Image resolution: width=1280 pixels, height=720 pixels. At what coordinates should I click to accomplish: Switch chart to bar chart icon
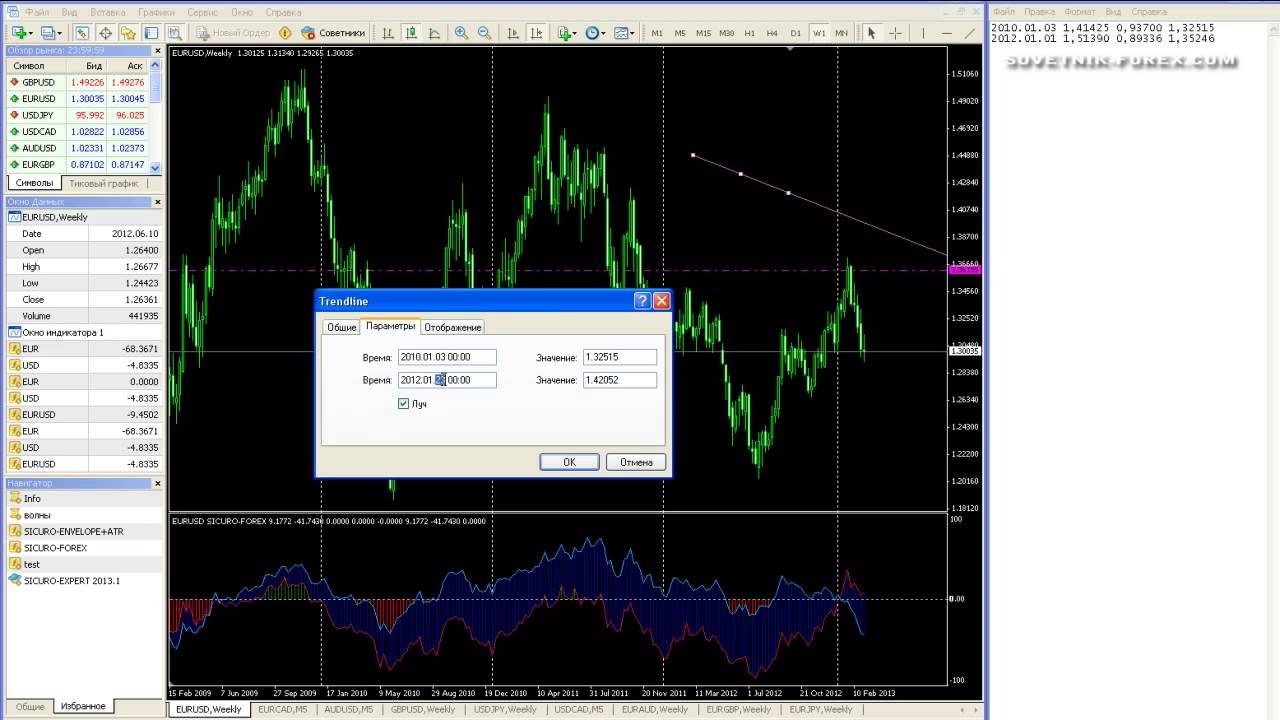(388, 33)
